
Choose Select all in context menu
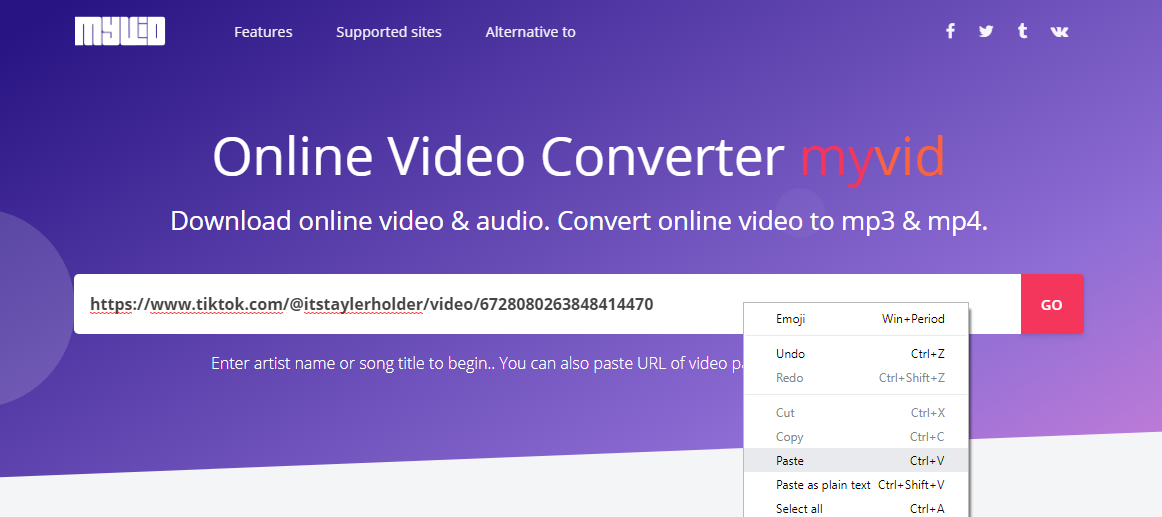click(x=857, y=509)
